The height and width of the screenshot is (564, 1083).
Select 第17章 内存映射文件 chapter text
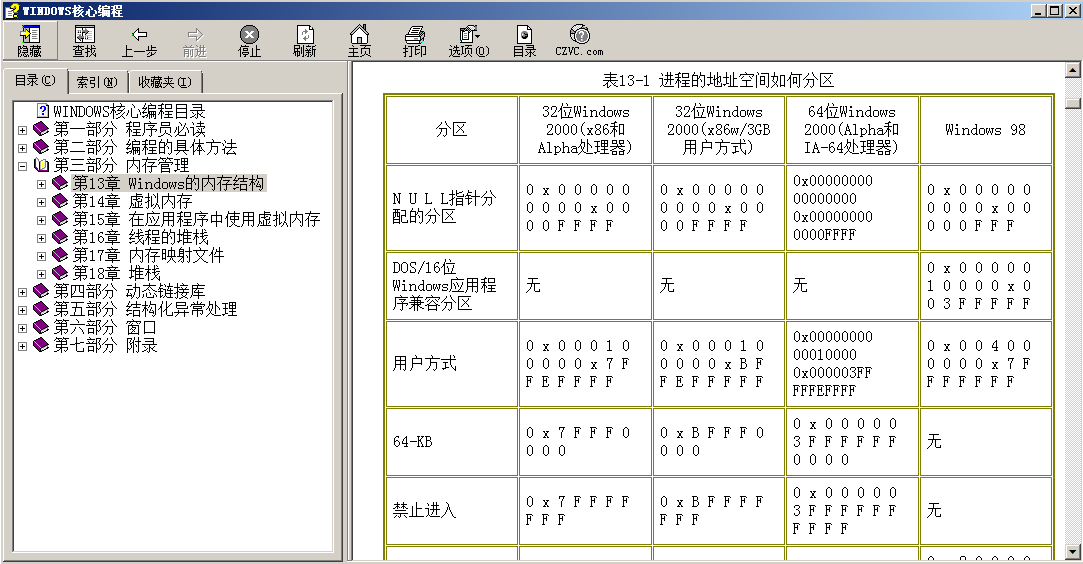click(x=148, y=255)
